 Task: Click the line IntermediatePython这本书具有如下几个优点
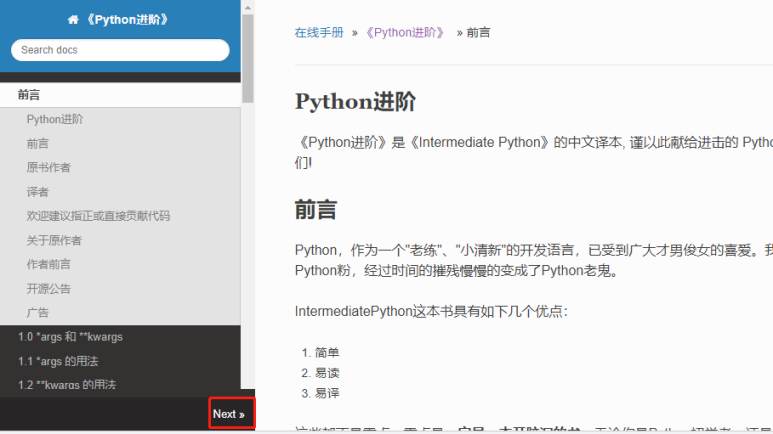431,312
